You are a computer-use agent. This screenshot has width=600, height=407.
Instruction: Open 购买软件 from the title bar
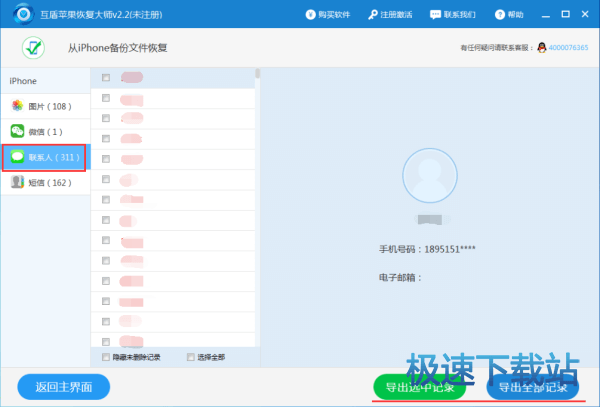tap(328, 15)
